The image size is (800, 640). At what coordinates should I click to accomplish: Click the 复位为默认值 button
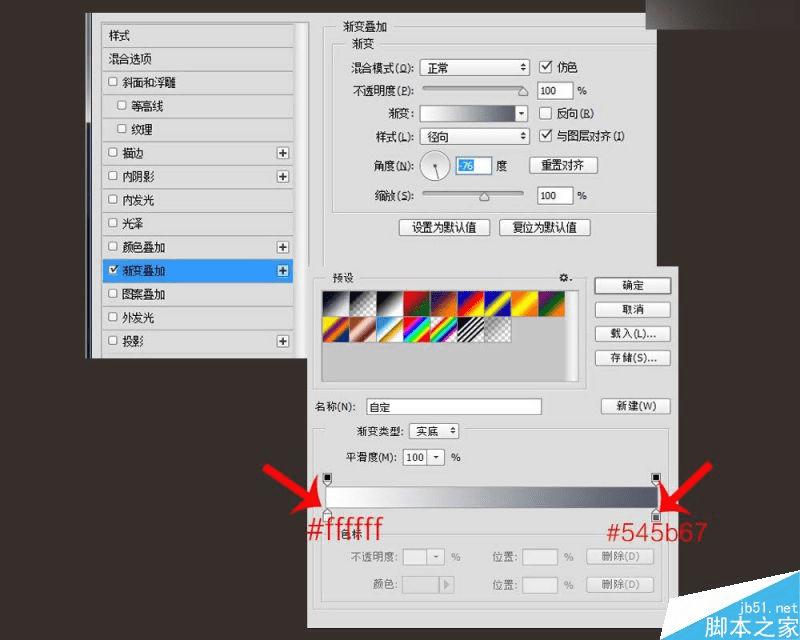click(x=544, y=228)
